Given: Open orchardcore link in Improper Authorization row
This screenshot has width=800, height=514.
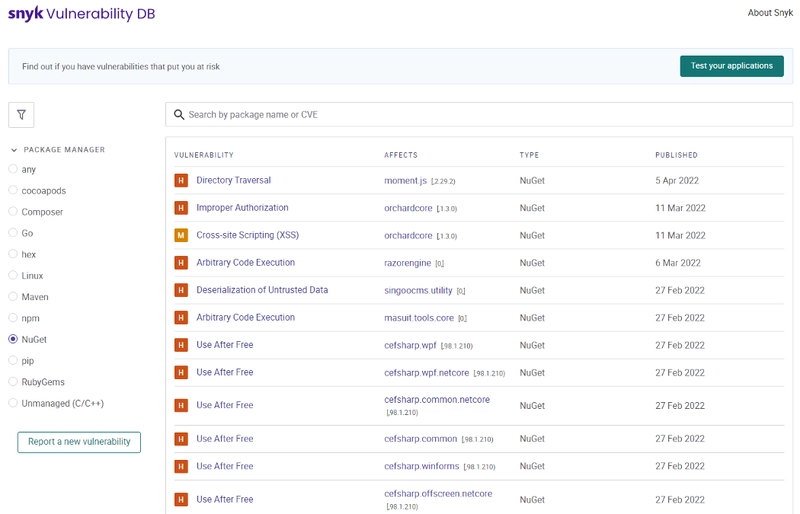Looking at the screenshot, I should tap(408, 208).
